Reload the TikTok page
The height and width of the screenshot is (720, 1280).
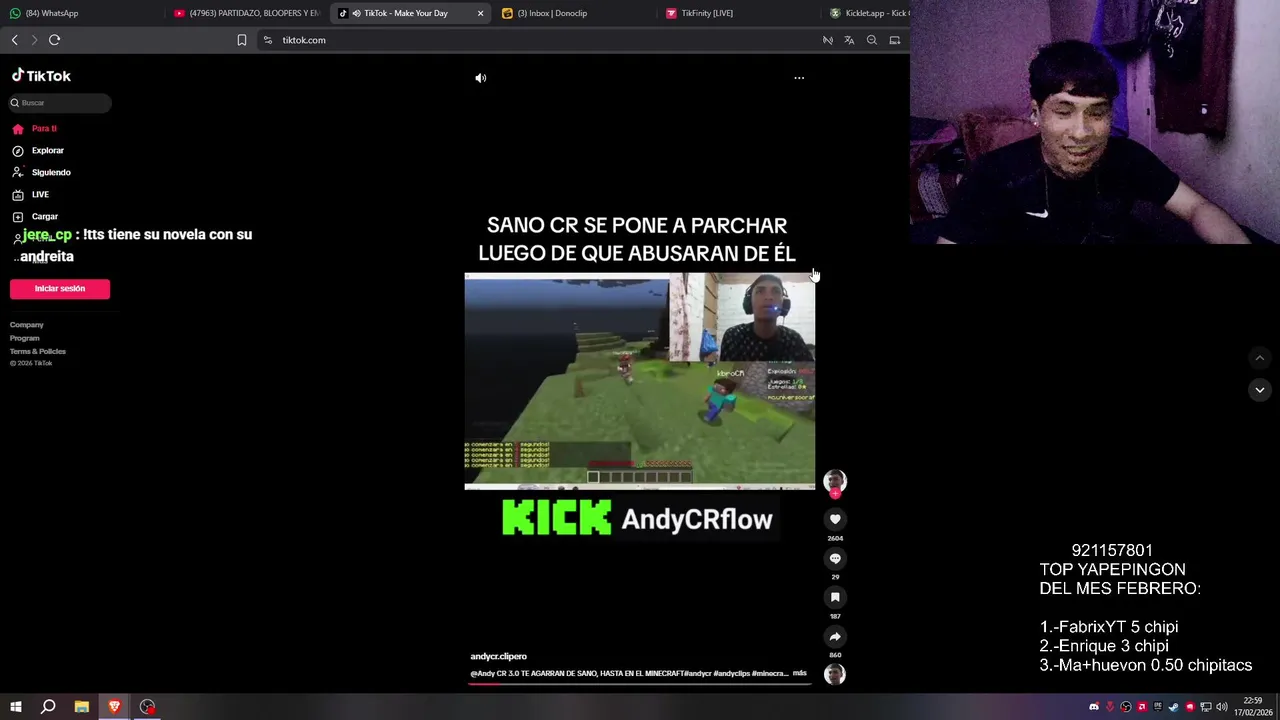54,40
